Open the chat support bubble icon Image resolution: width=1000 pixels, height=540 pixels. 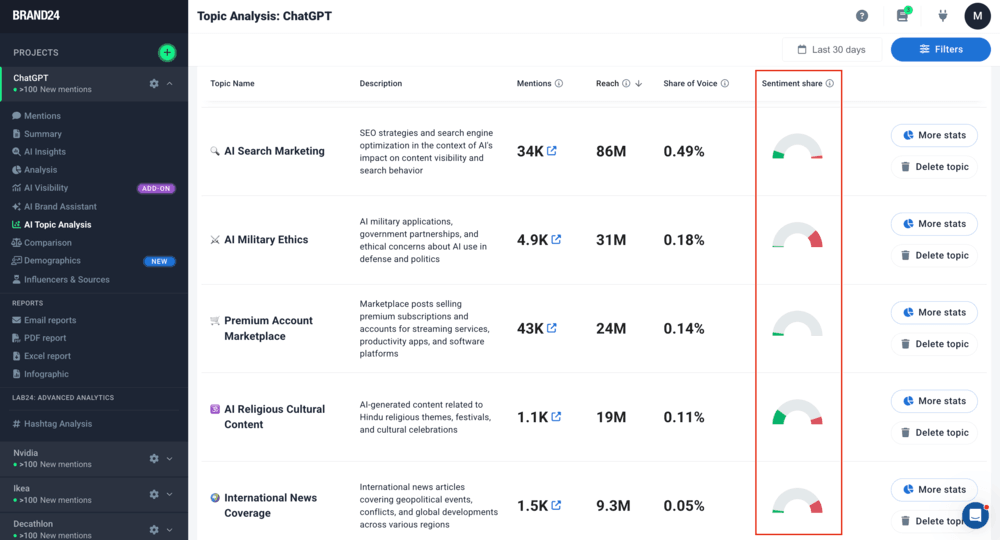(974, 515)
